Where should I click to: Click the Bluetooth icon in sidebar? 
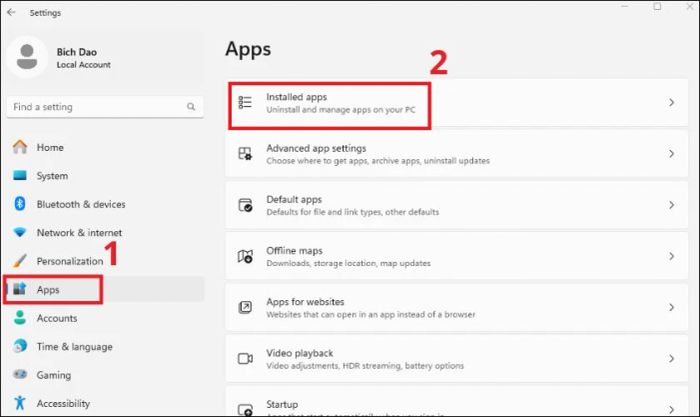(x=20, y=204)
